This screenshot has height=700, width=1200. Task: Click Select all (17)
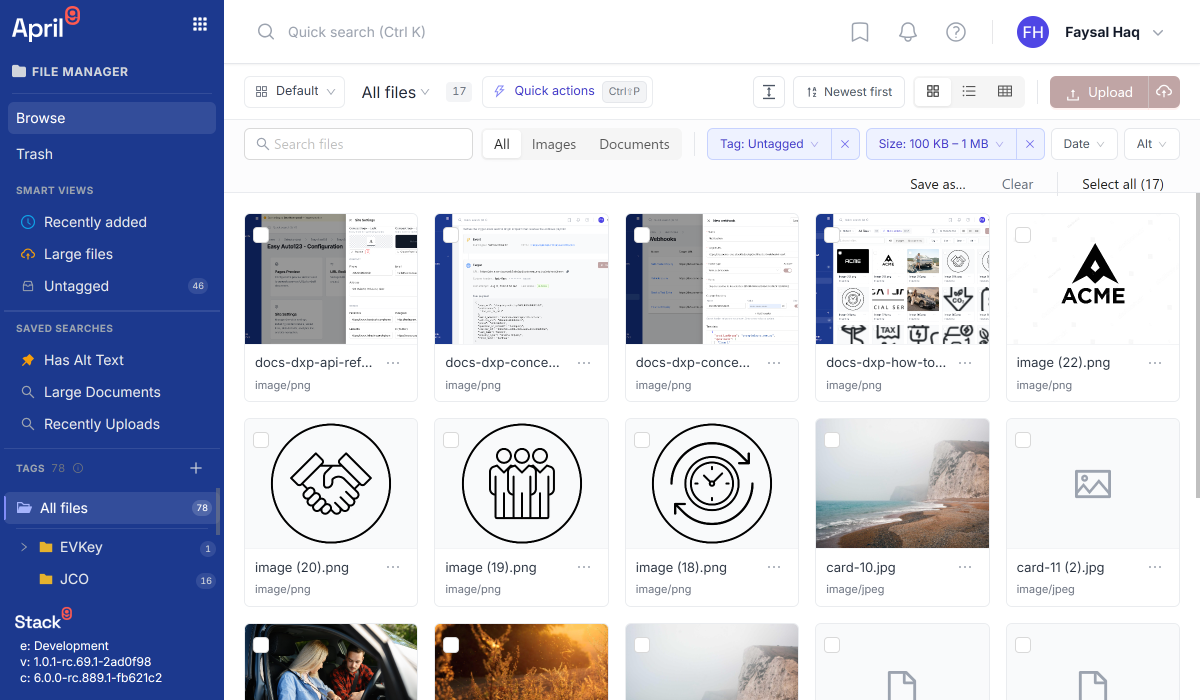click(x=1123, y=184)
